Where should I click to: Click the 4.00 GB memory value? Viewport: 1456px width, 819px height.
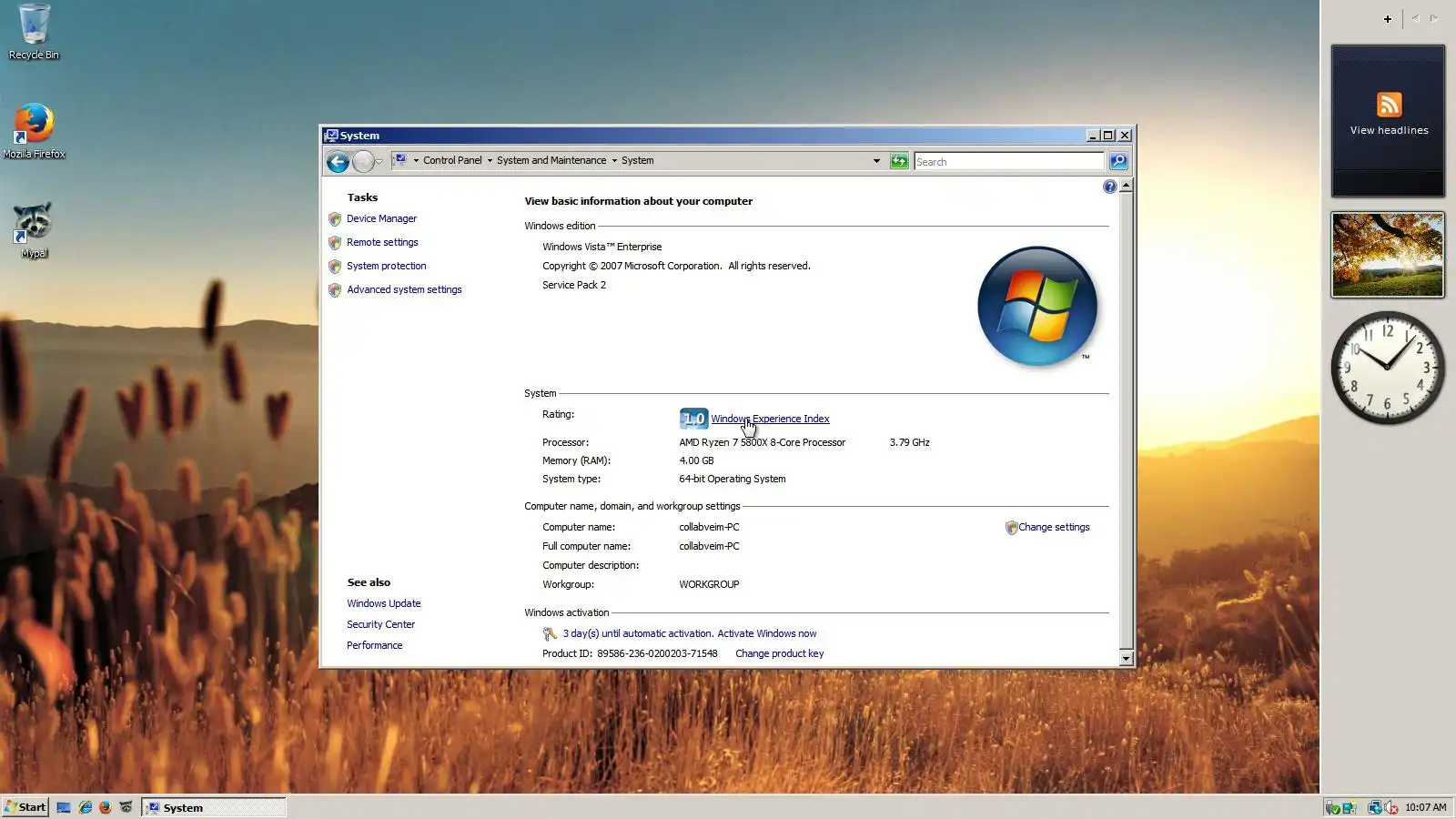[696, 461]
